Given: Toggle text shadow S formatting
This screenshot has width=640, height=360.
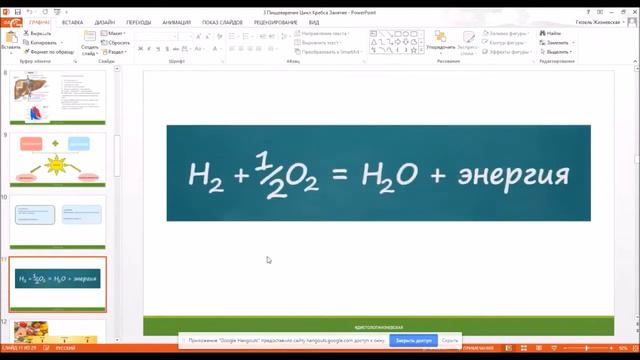Looking at the screenshot, I should coord(167,49).
